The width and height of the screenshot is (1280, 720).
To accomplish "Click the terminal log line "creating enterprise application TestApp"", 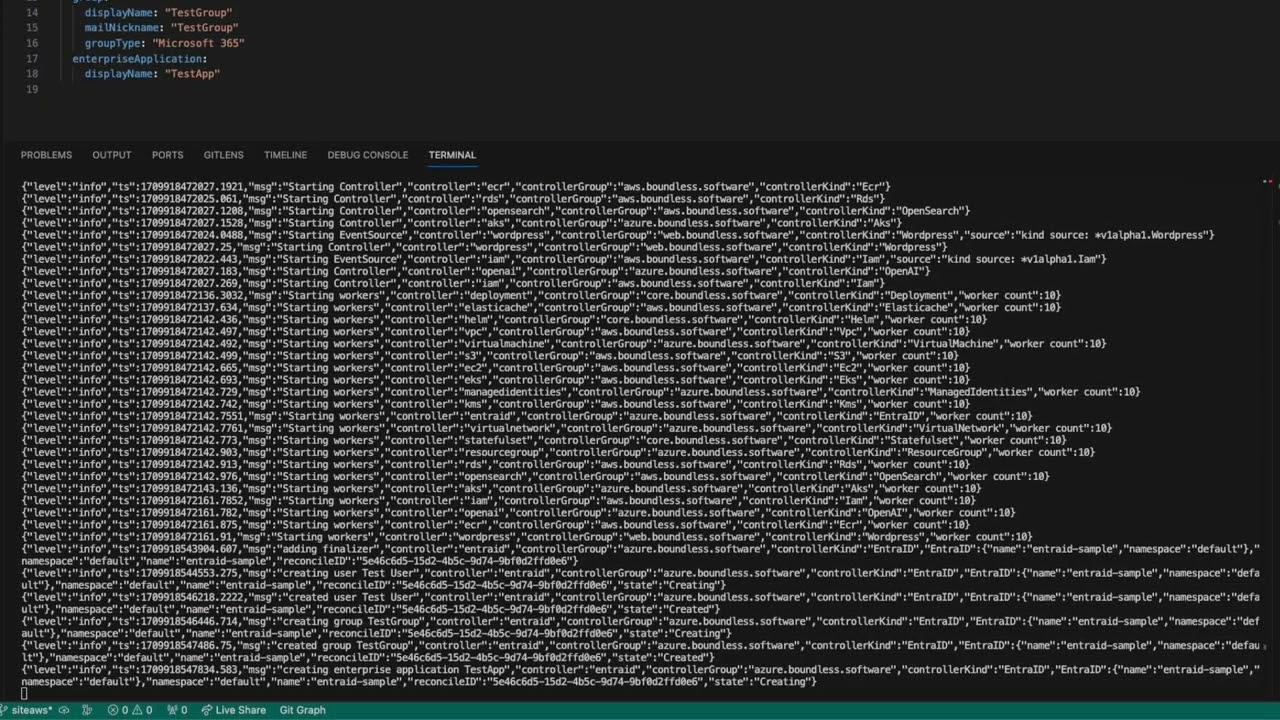I will pyautogui.click(x=640, y=675).
